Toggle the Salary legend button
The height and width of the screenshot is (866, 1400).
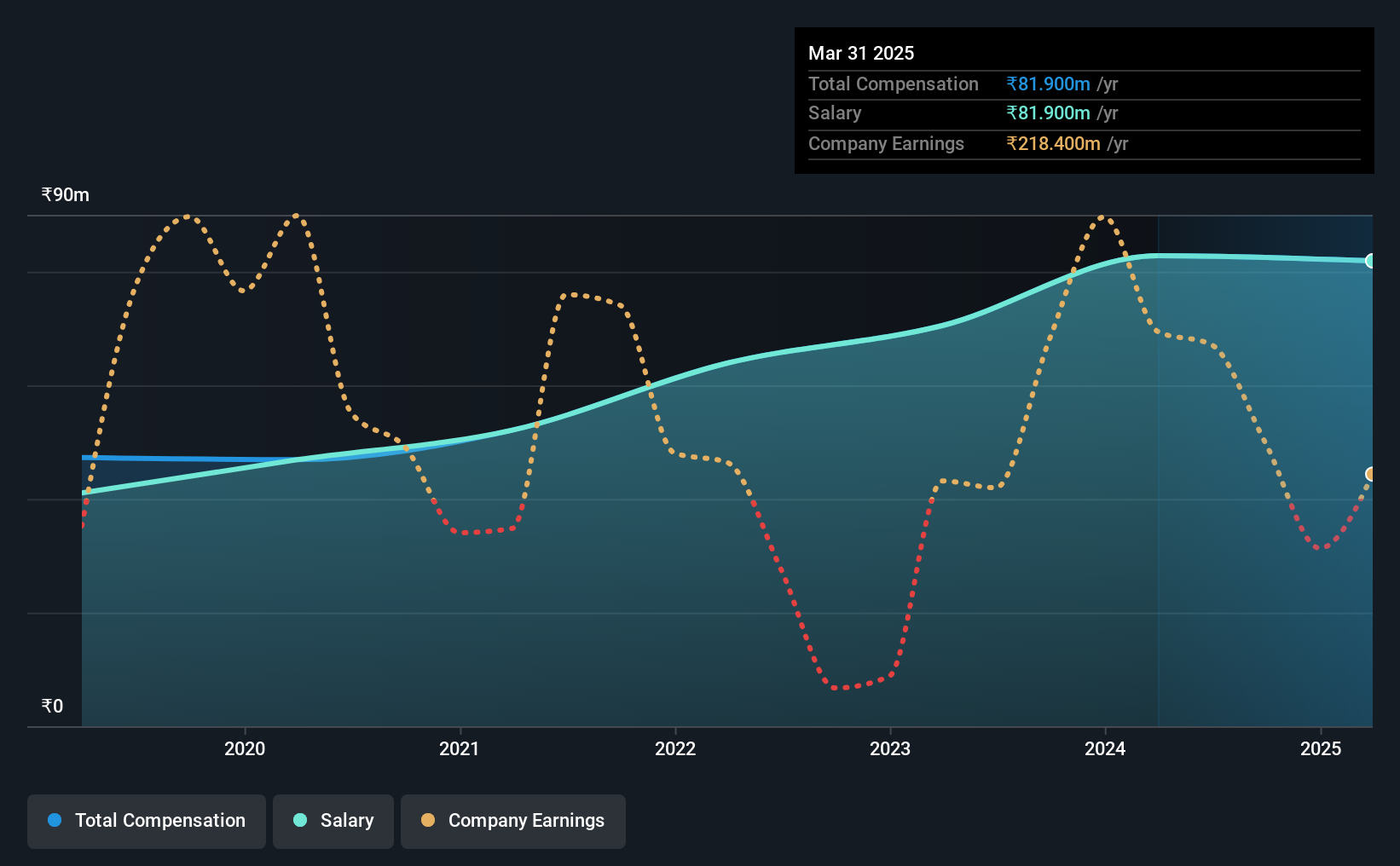tap(333, 821)
